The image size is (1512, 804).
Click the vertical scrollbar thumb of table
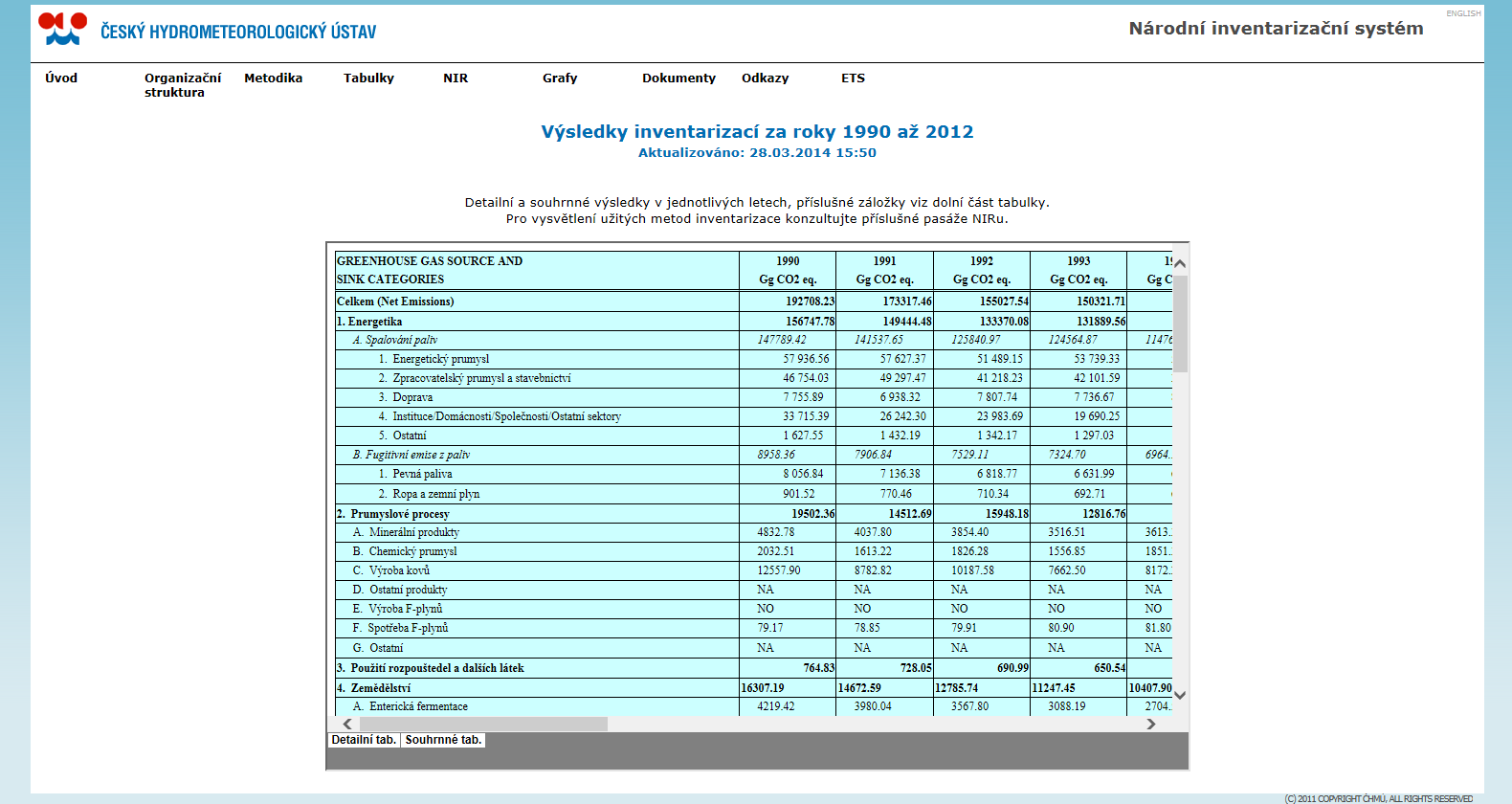point(1180,324)
